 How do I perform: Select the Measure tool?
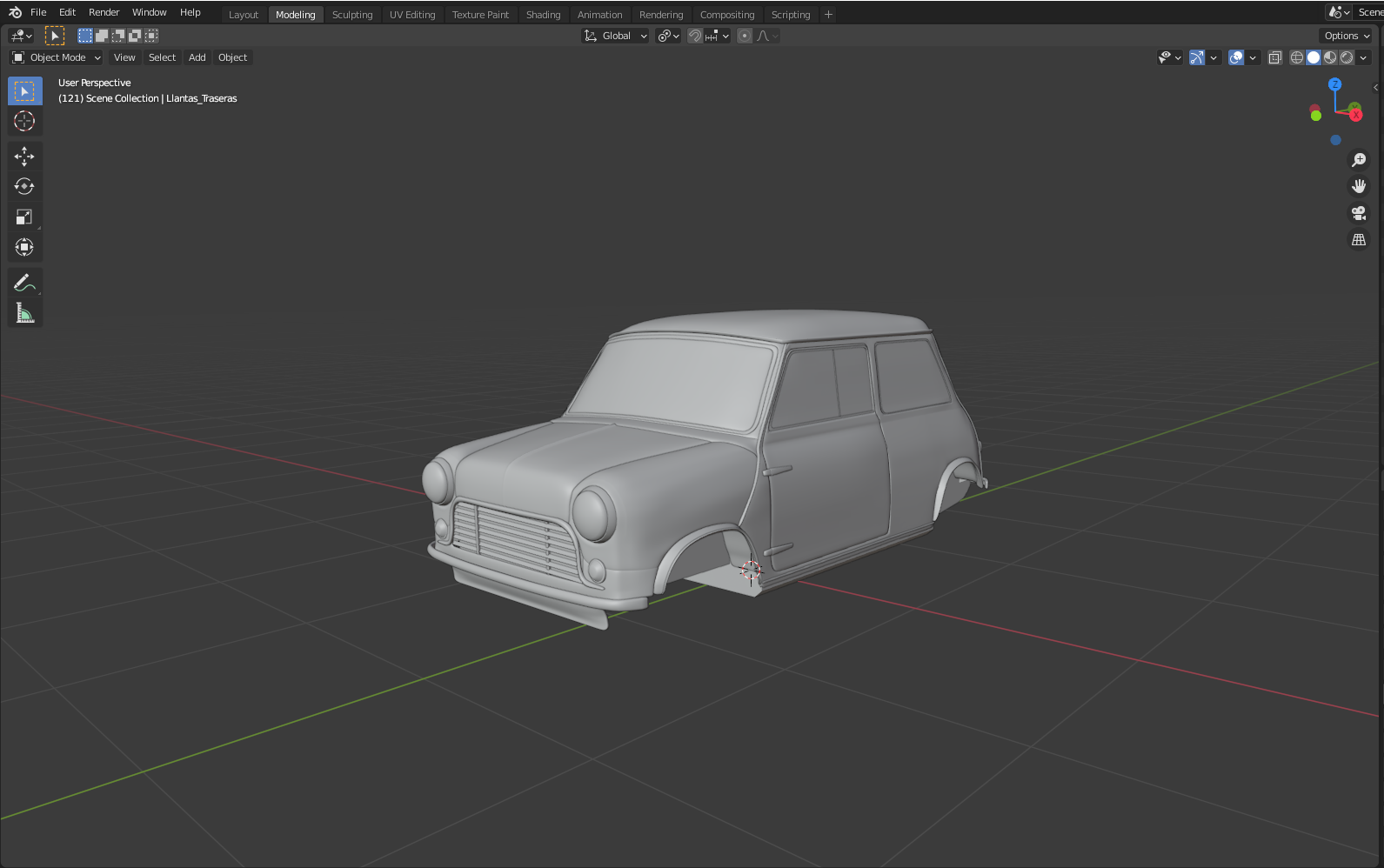(24, 313)
